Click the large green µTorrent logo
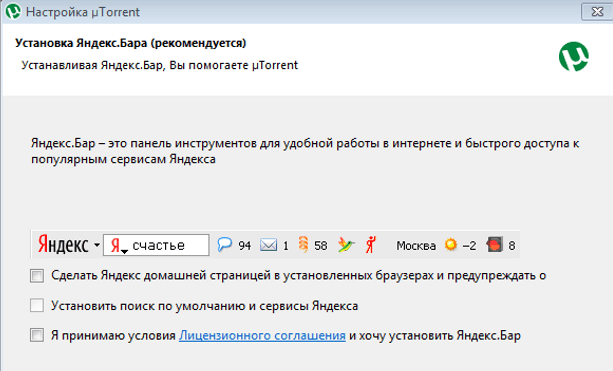The height and width of the screenshot is (371, 613). click(574, 57)
